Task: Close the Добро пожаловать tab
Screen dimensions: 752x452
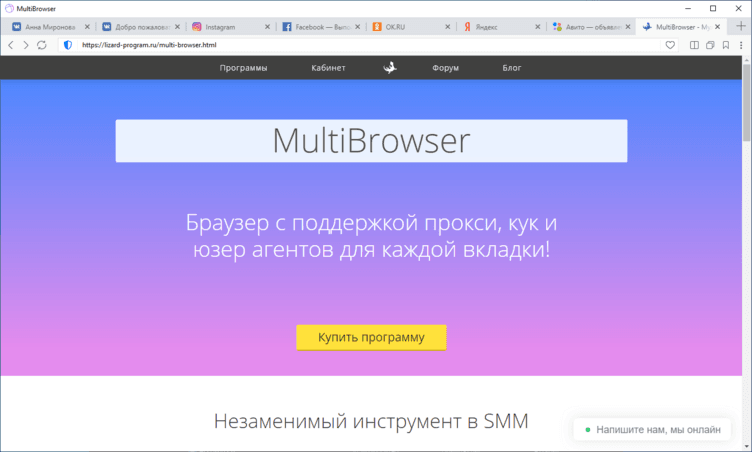Action: [x=177, y=27]
